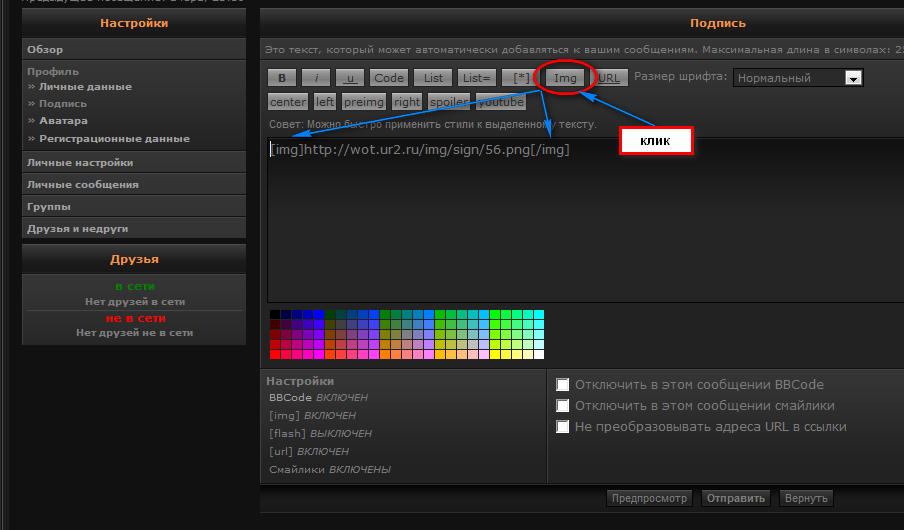Check Не преобразовывать адреса URL в ссылки
Viewport: 904px width, 530px height.
pos(563,427)
